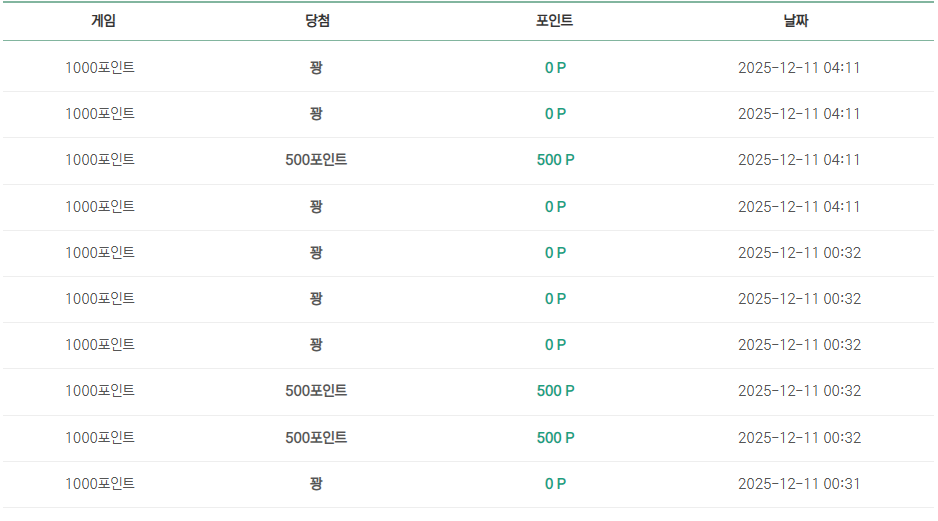Click the 게임 column header

[103, 21]
